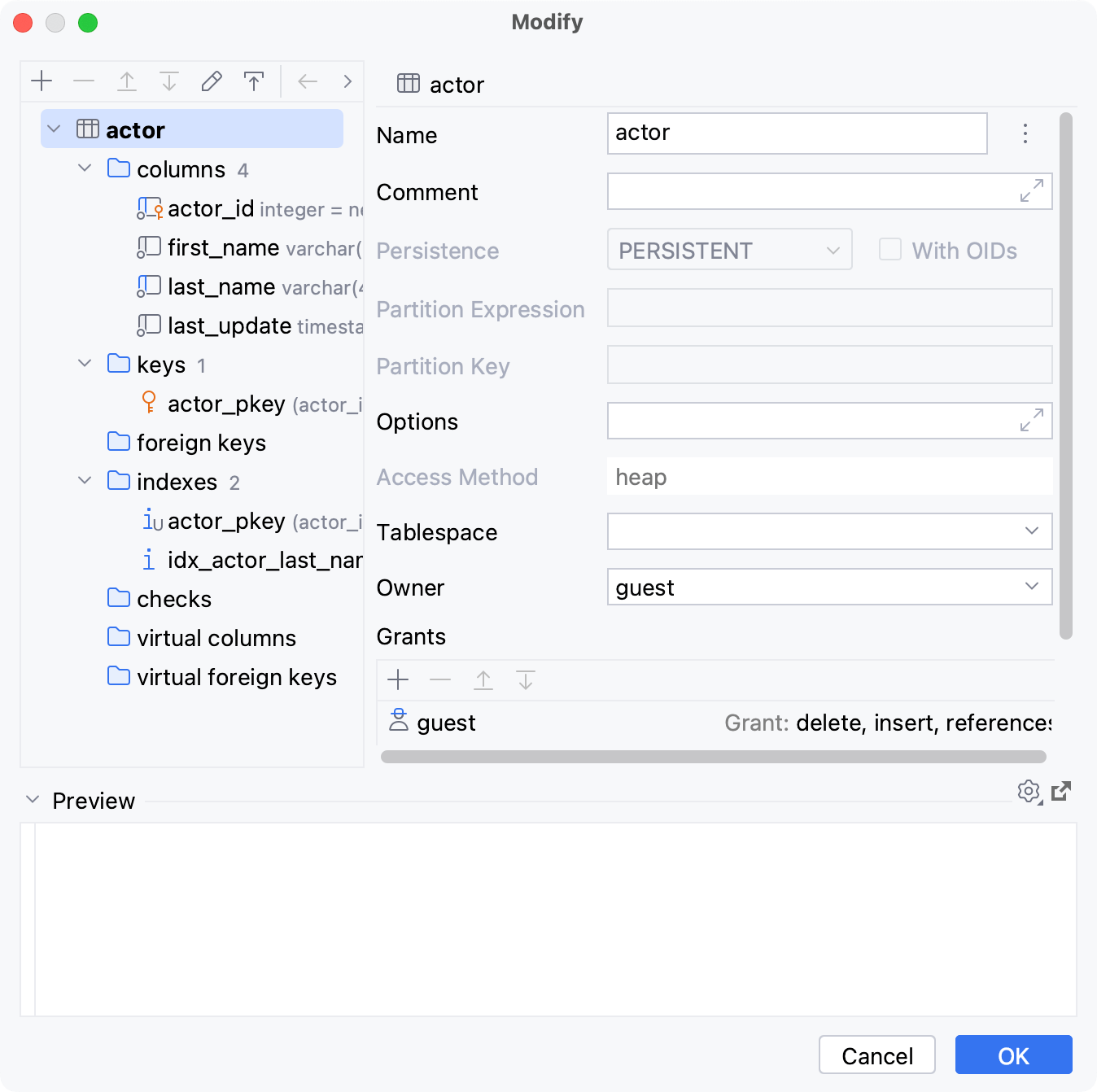The image size is (1097, 1092).
Task: Click the guest grantee entry
Action: point(446,723)
